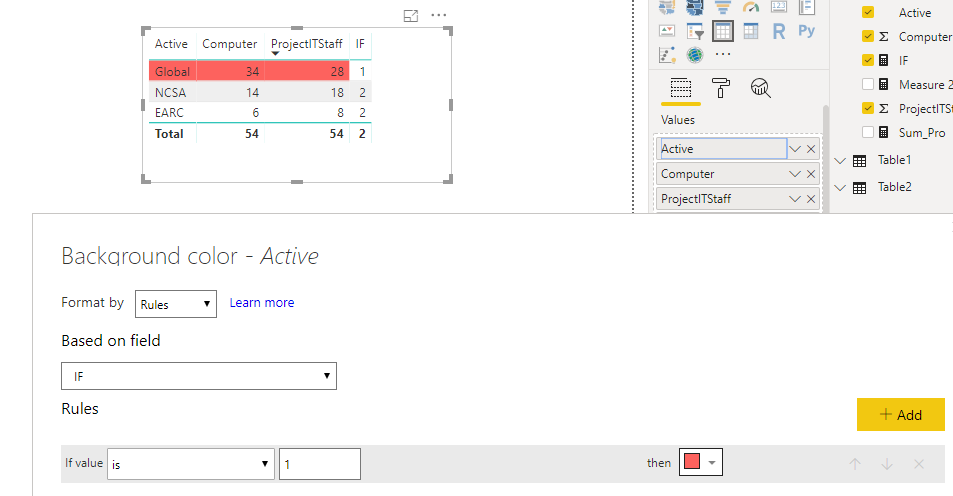Uncheck the IF measure checkbox

click(x=868, y=60)
